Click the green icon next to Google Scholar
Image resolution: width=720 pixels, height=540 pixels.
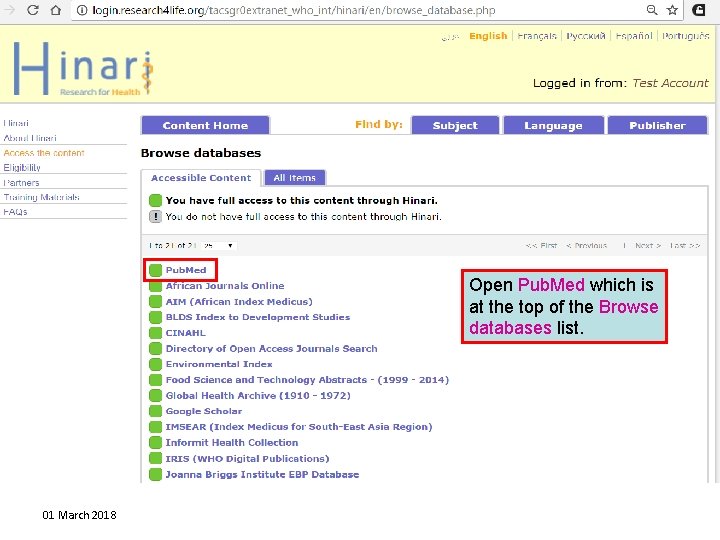tap(156, 411)
